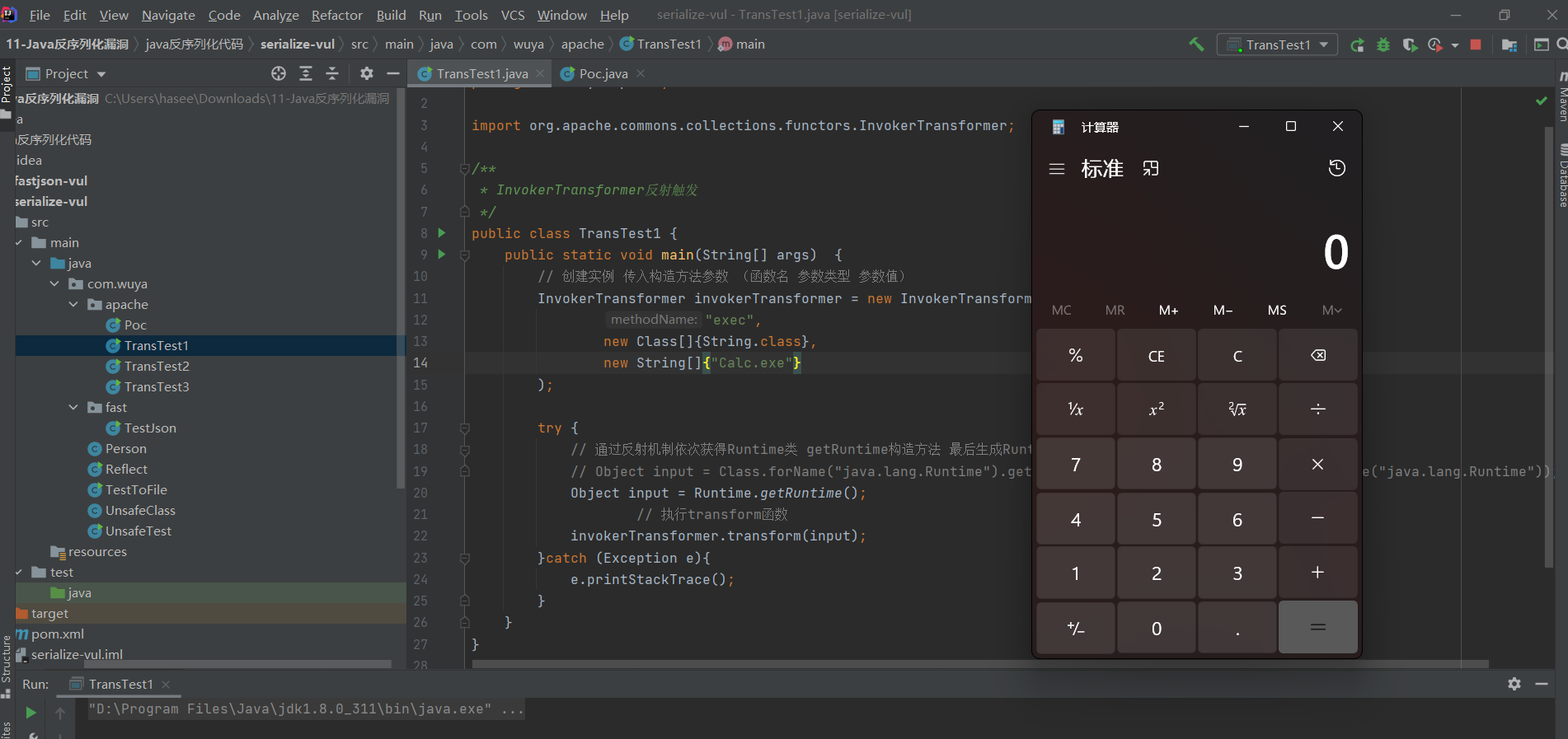Click calculator backspace key
Viewport: 1568px width, 739px height.
click(x=1318, y=355)
